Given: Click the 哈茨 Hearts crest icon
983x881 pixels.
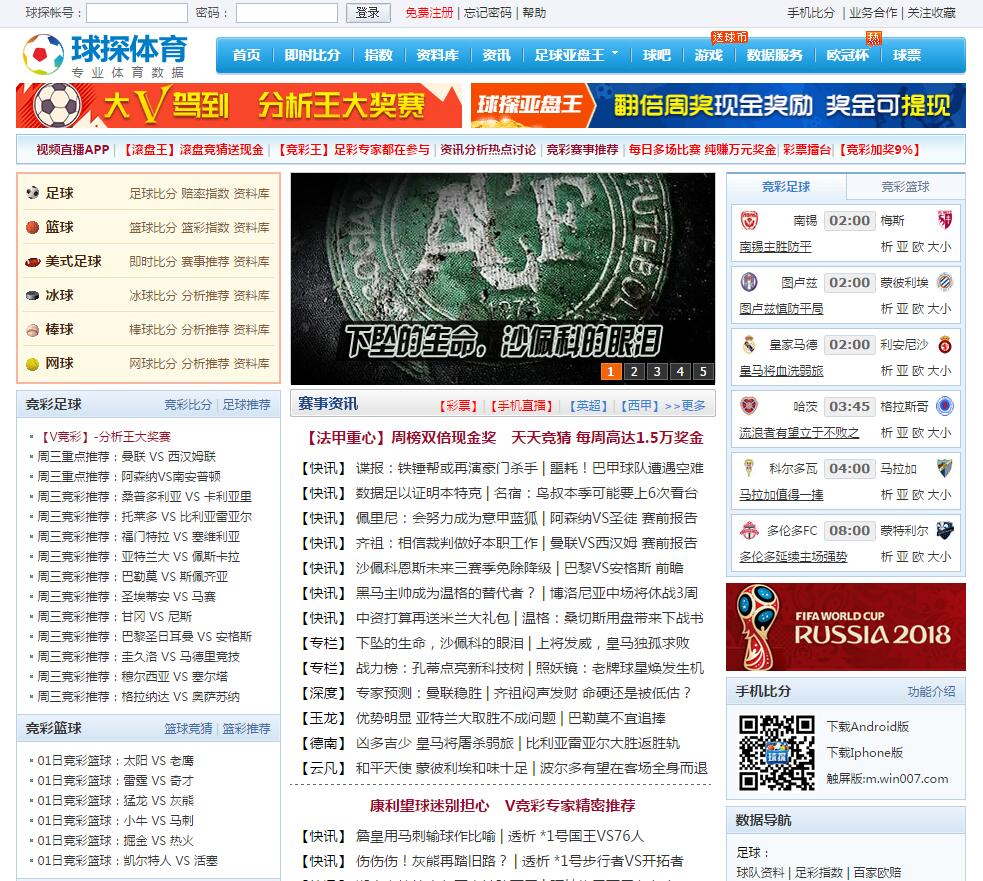Looking at the screenshot, I should [x=749, y=406].
